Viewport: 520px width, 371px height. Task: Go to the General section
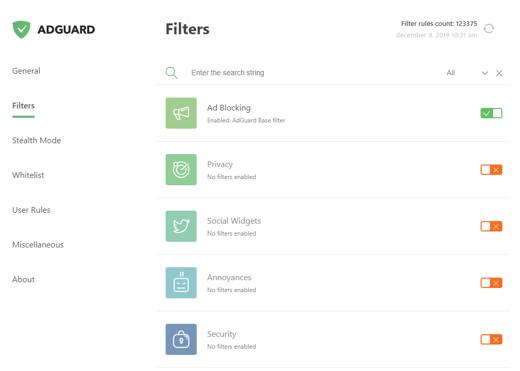pos(26,71)
